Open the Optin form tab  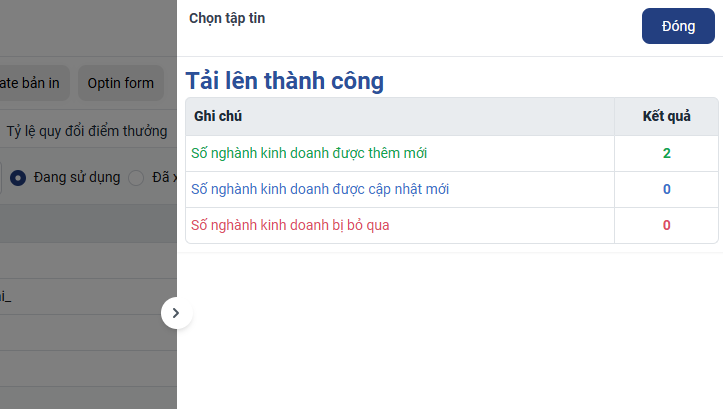coord(120,83)
